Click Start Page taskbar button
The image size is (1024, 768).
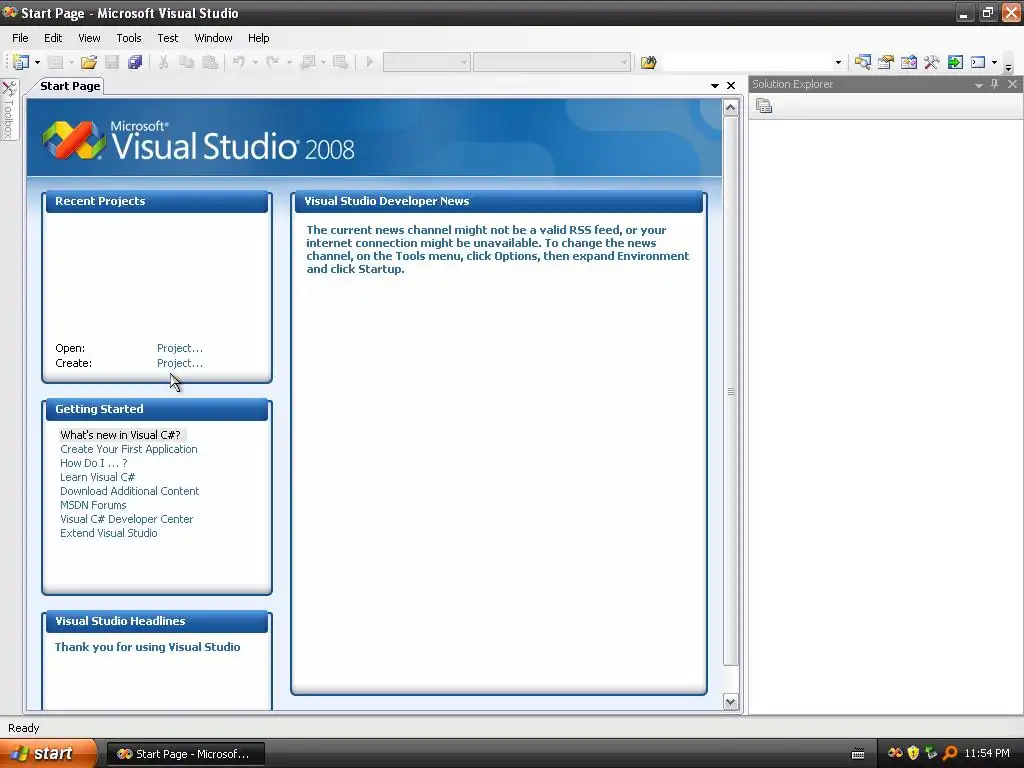pos(185,754)
